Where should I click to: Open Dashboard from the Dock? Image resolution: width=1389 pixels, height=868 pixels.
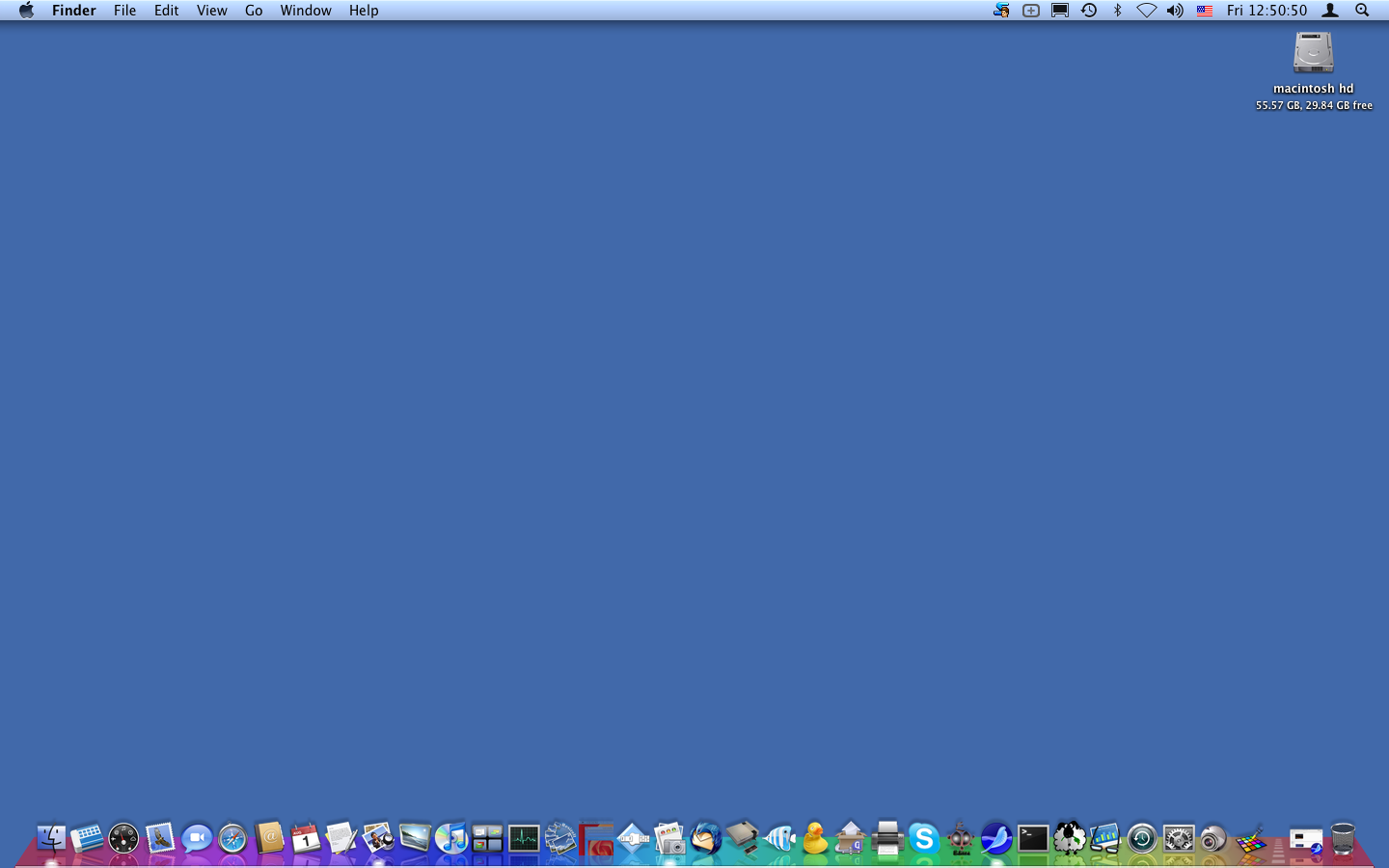122,840
